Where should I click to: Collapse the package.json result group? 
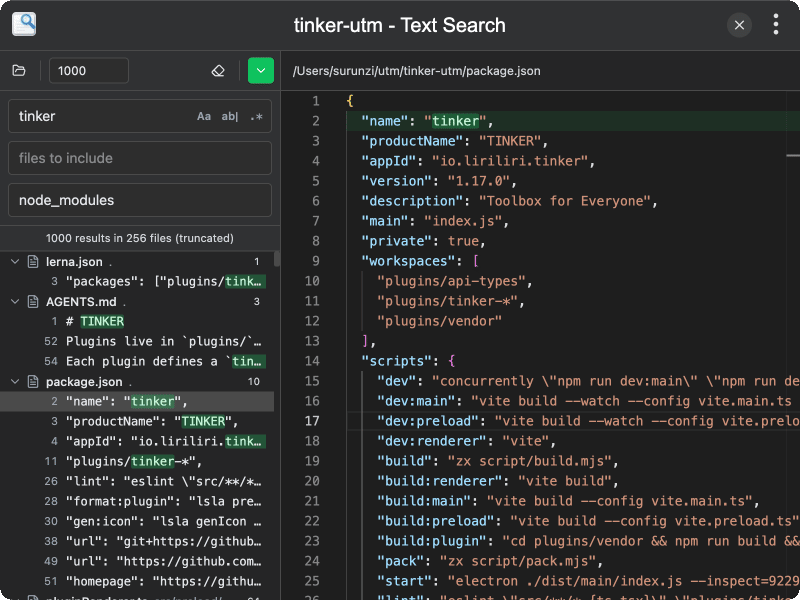tap(15, 382)
